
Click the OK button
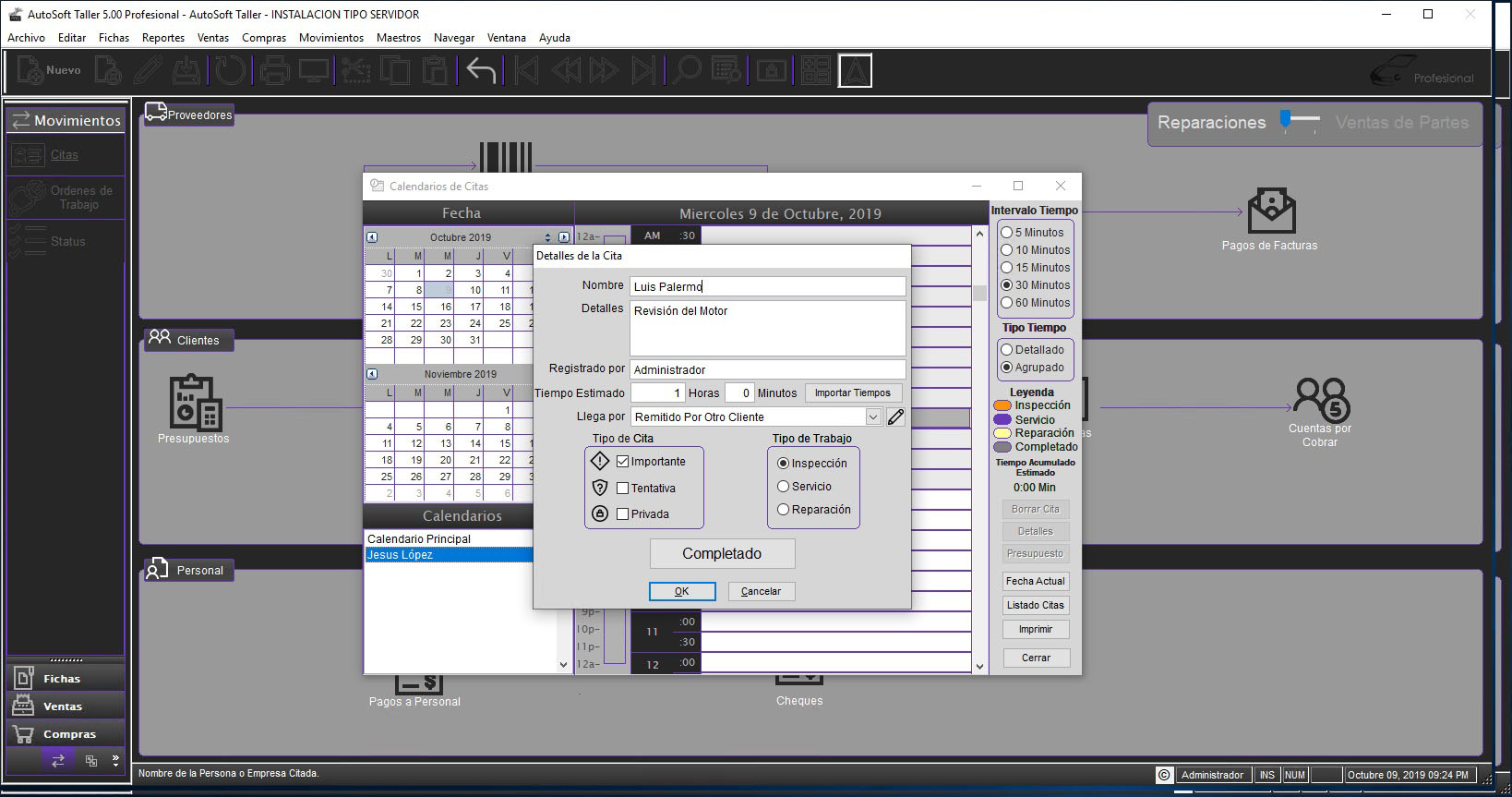(x=682, y=591)
